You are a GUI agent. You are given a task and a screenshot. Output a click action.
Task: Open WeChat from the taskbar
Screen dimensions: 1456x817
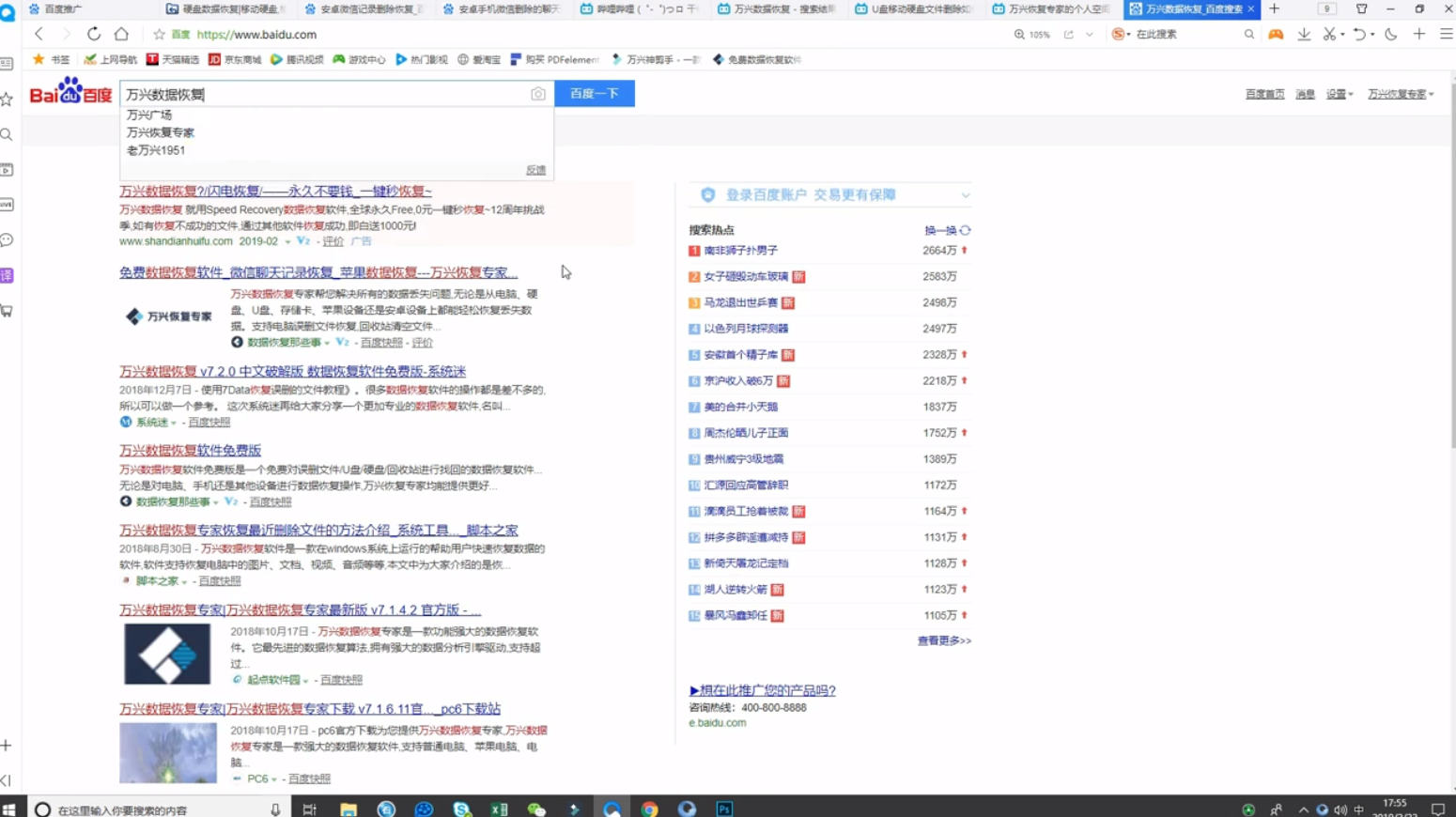pos(536,809)
